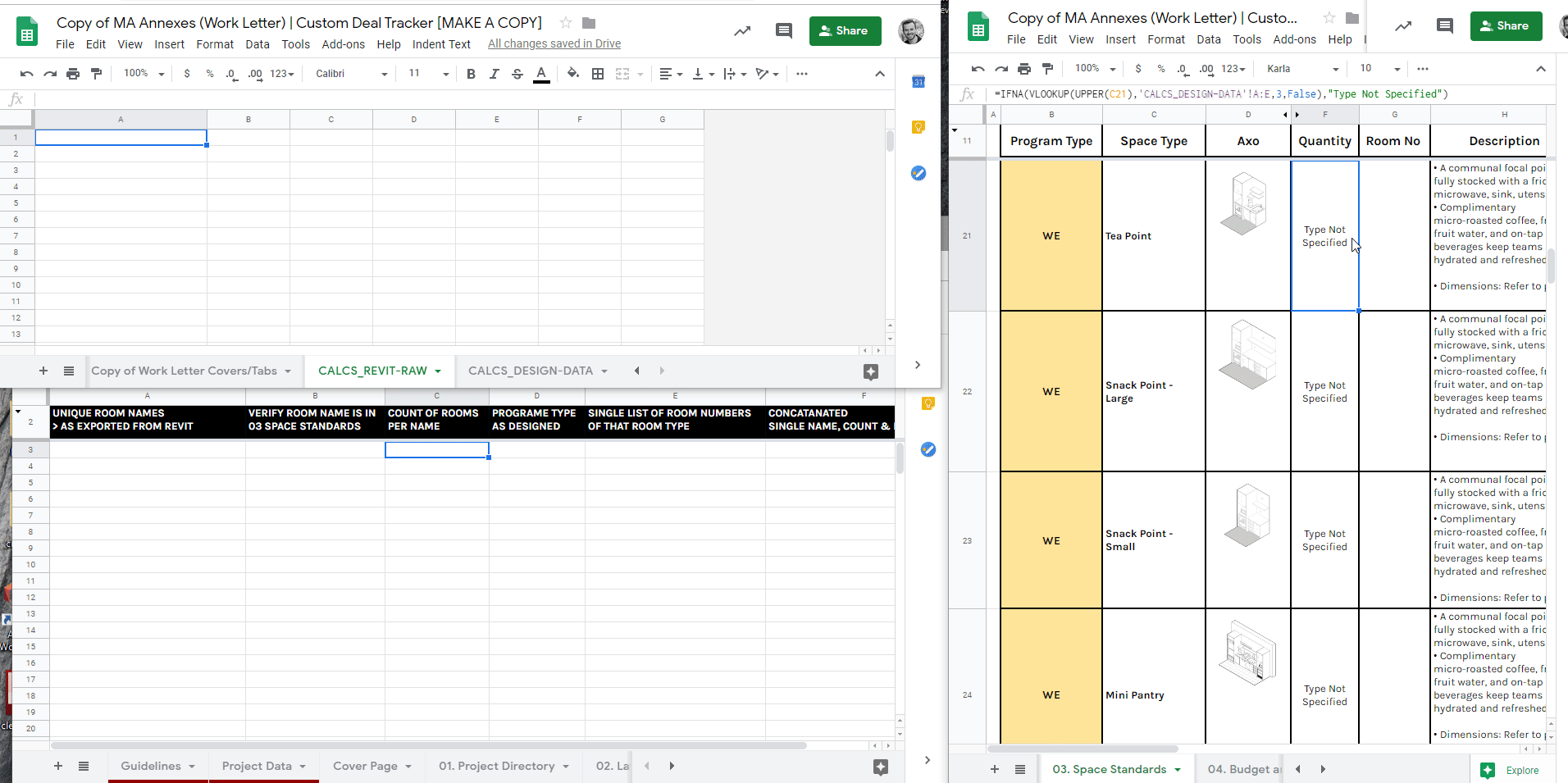Click horizontal align icon in toolbar

(666, 74)
